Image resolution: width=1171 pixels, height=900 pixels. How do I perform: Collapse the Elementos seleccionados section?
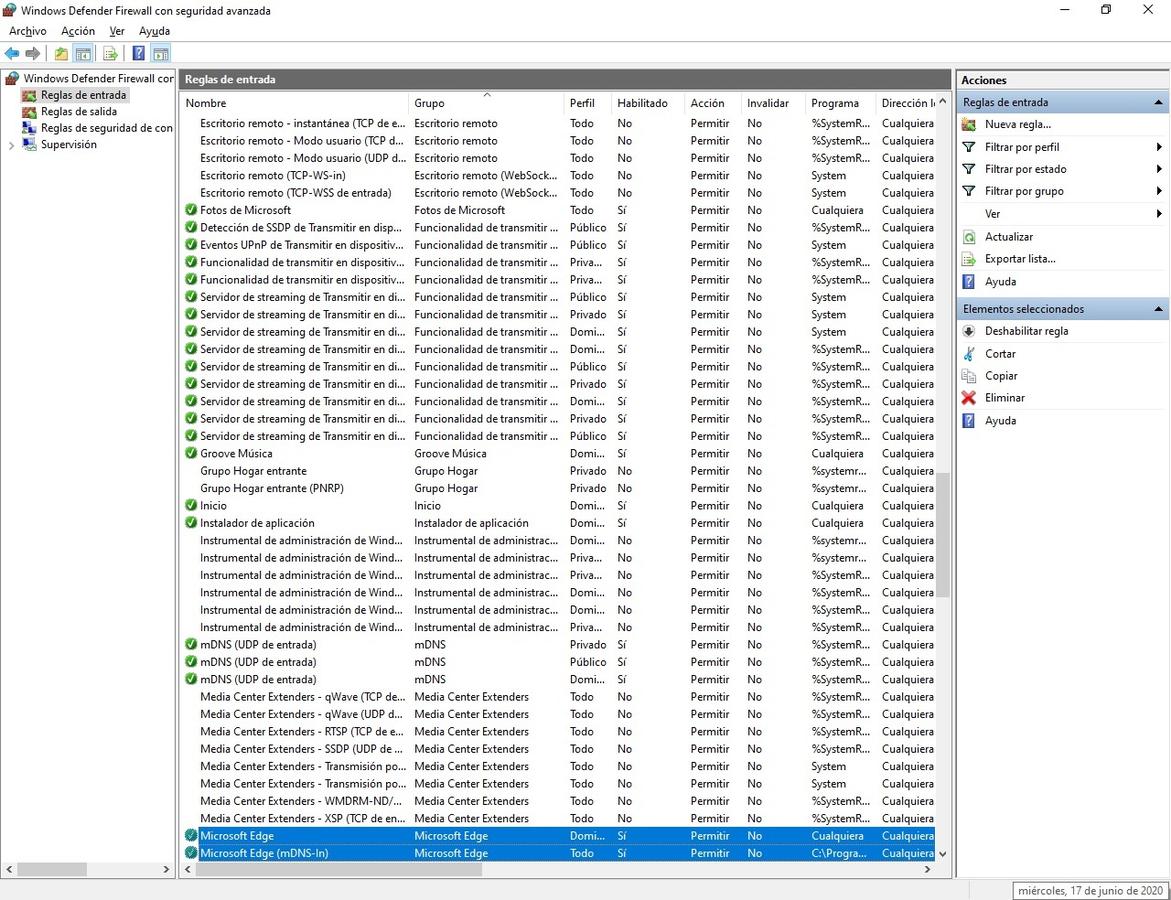pyautogui.click(x=1158, y=309)
